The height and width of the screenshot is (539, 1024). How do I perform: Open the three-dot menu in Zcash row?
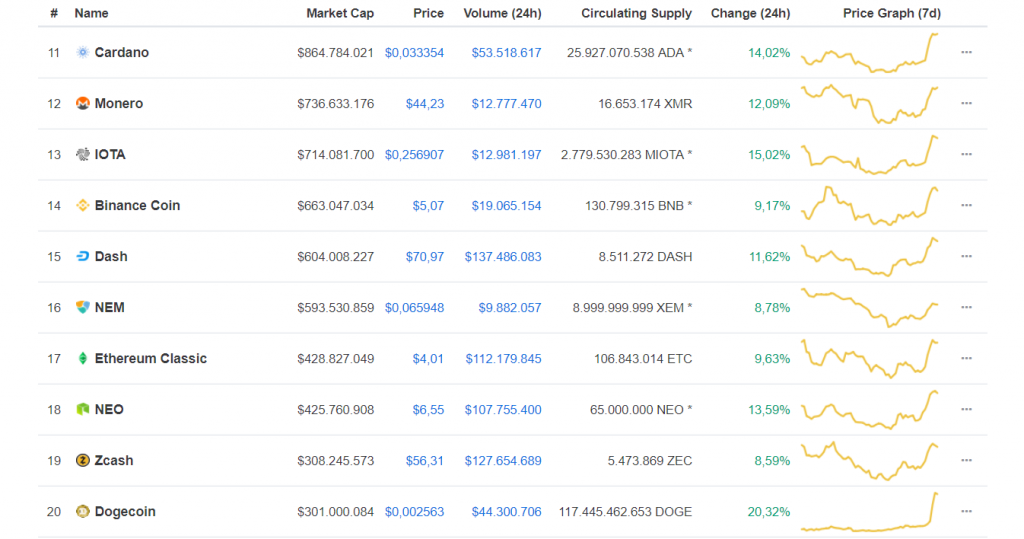point(967,460)
